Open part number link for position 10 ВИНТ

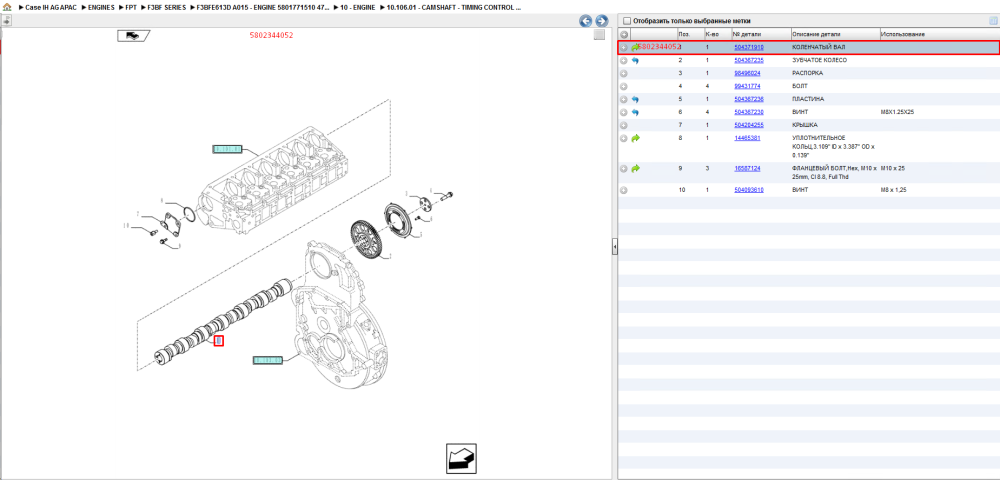pyautogui.click(x=749, y=190)
